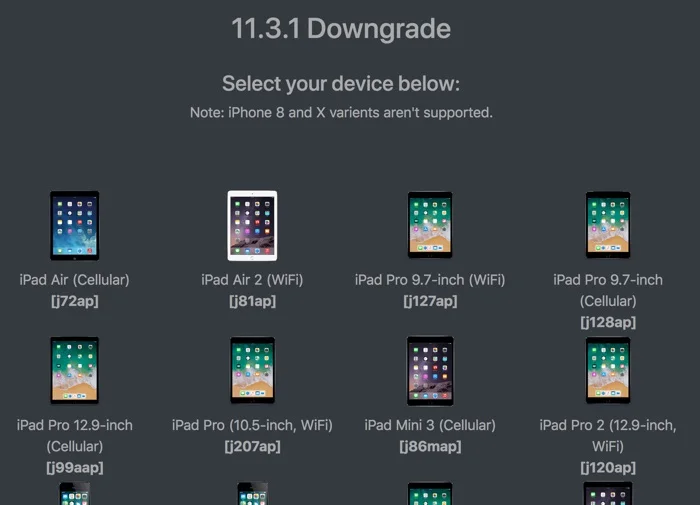700x505 pixels.
Task: Choose the iPad Air 2 (WiFi) device image
Action: tap(252, 225)
